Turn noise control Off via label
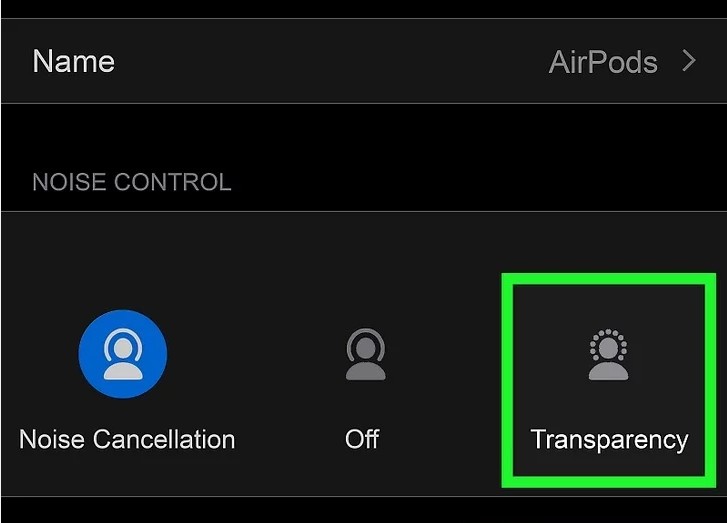 click(362, 439)
